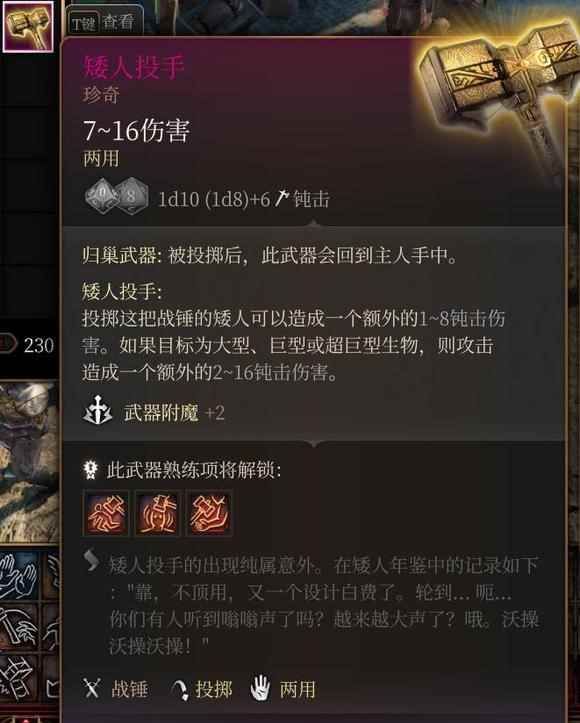Click the third weapon action skill icon
This screenshot has height=723, width=580.
[209, 513]
